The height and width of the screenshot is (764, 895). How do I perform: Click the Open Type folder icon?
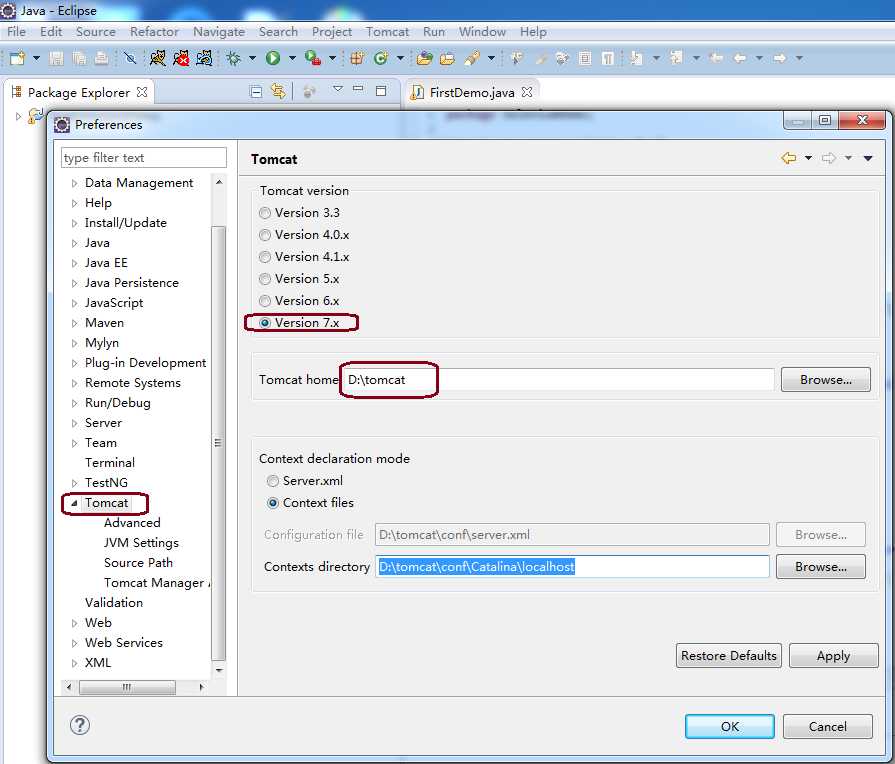[424, 58]
